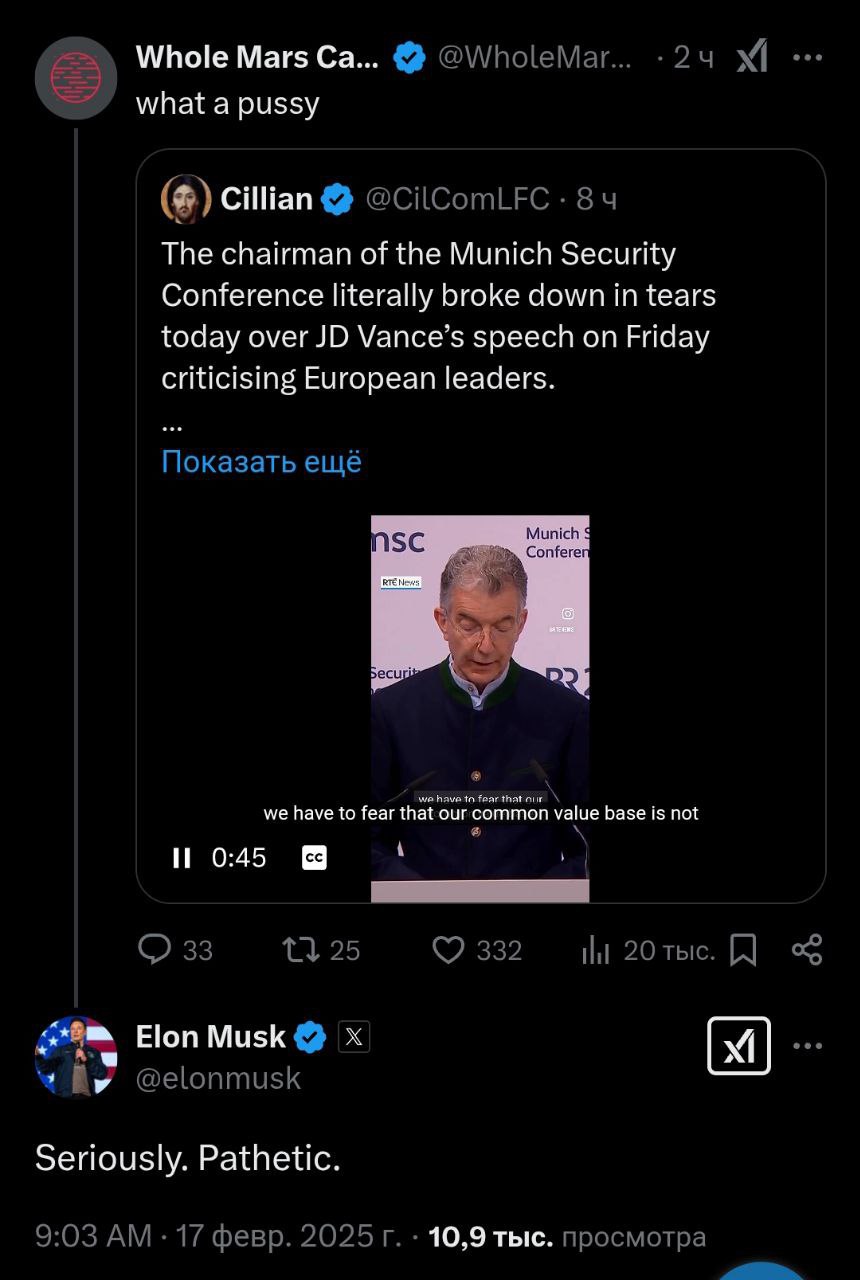Open Elon Musk's profile avatar
Viewport: 860px width, 1280px height.
click(x=76, y=1057)
